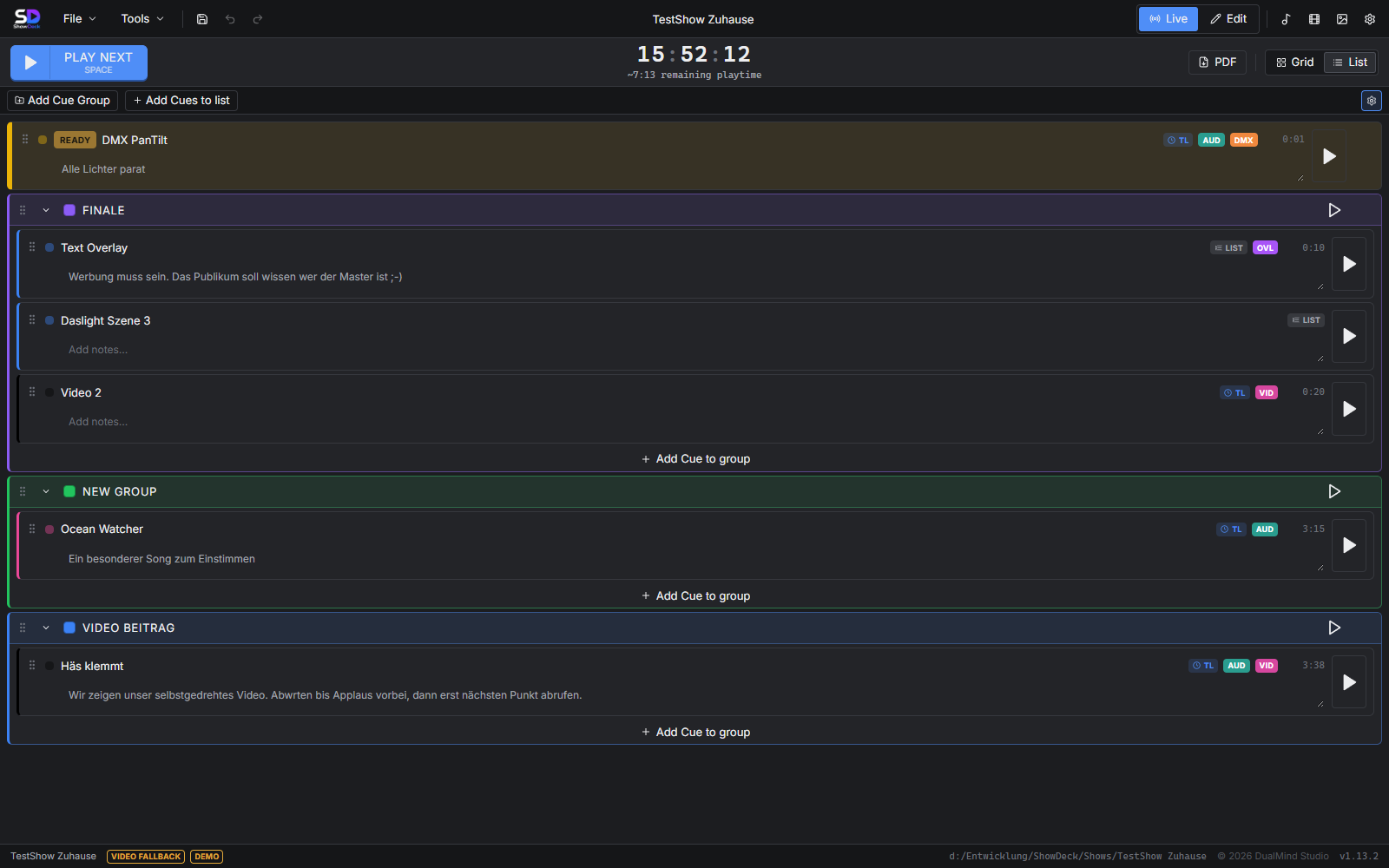1389x868 pixels.
Task: Play the FINALE group
Action: (x=1334, y=210)
